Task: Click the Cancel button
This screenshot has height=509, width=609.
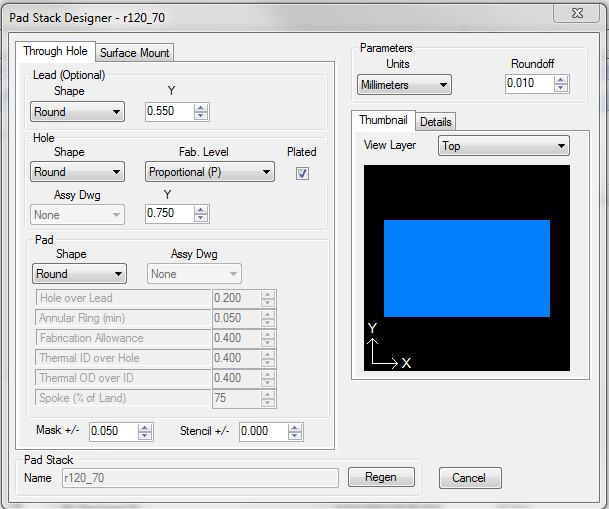Action: click(x=469, y=478)
